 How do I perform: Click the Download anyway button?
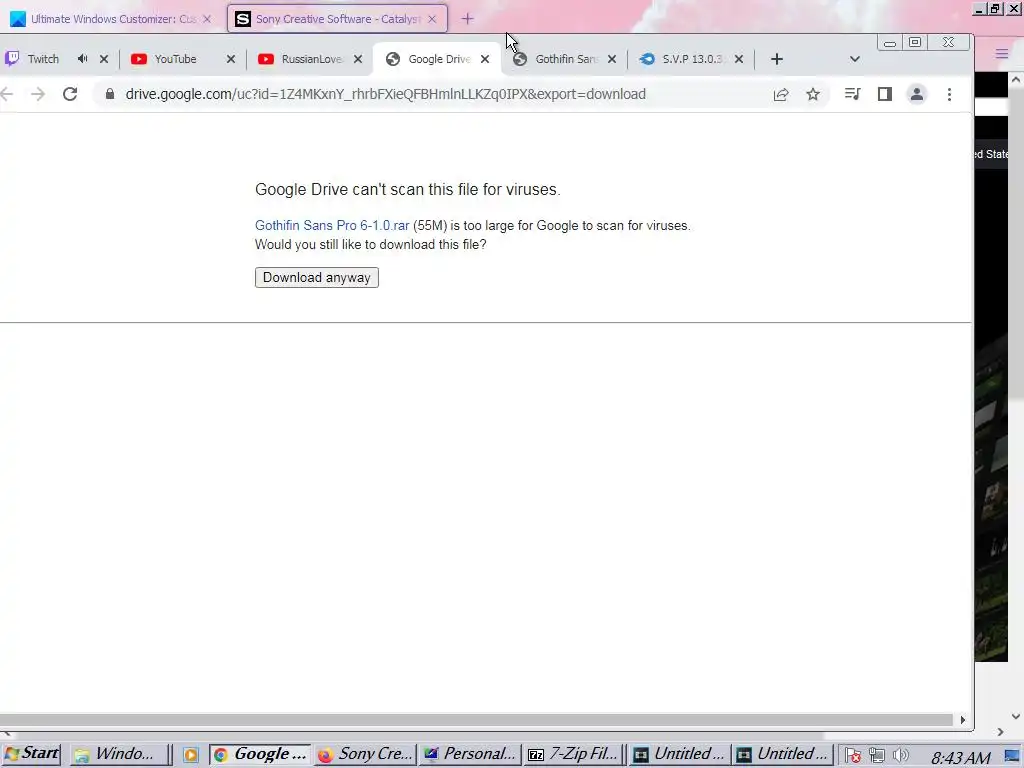[317, 278]
